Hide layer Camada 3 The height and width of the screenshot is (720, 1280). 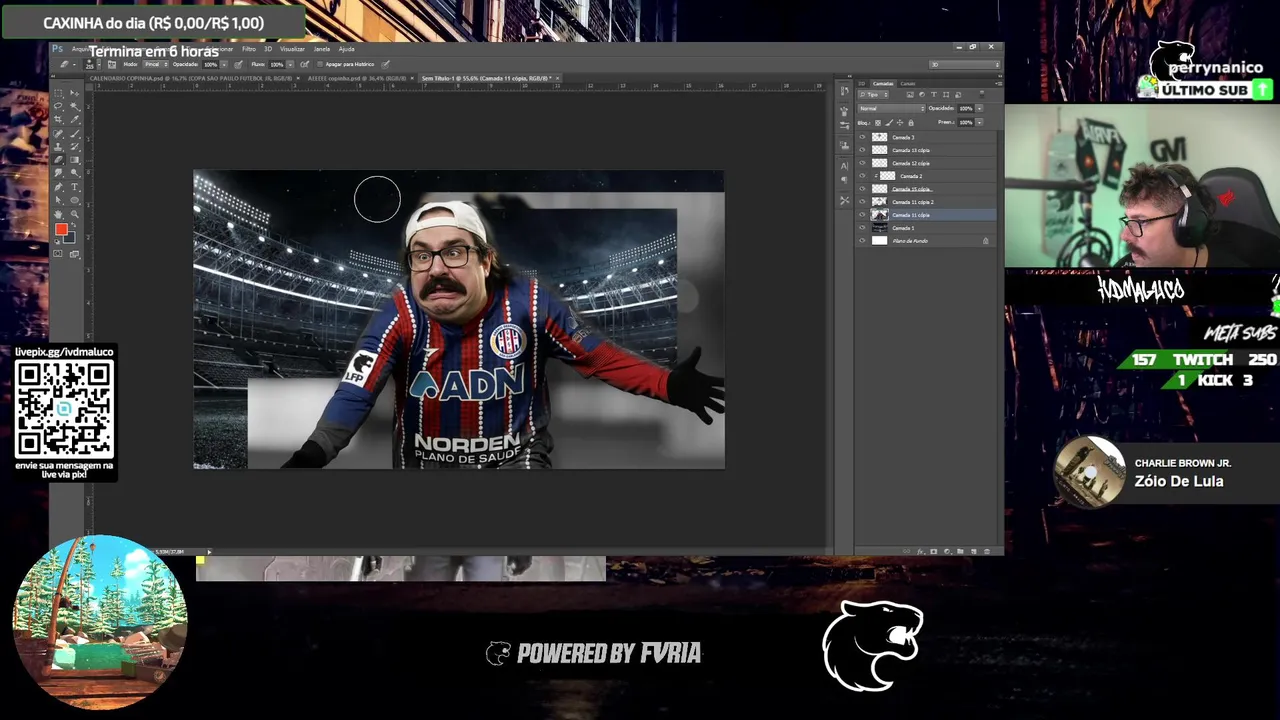point(862,137)
